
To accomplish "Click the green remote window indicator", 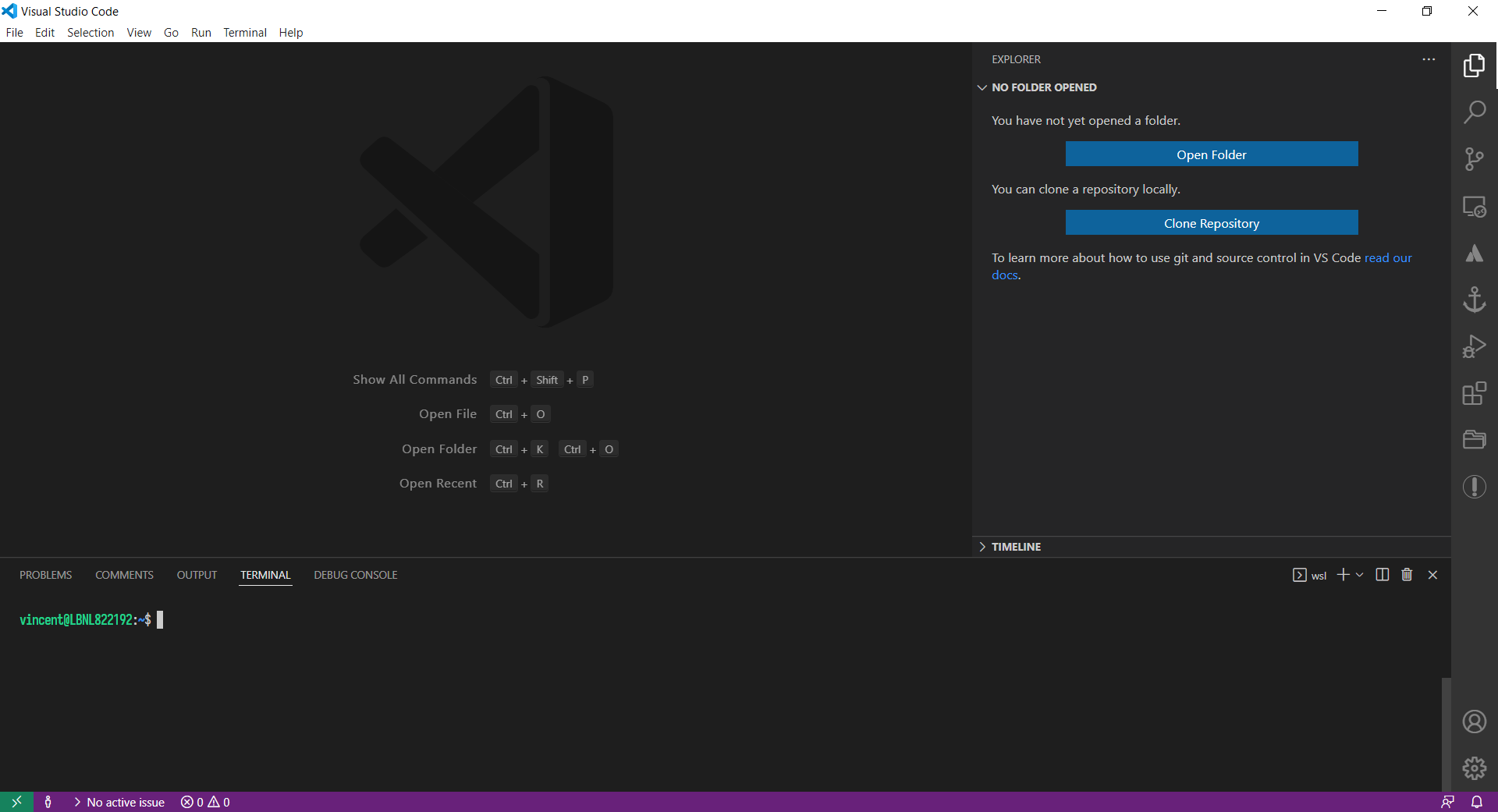I will click(16, 802).
